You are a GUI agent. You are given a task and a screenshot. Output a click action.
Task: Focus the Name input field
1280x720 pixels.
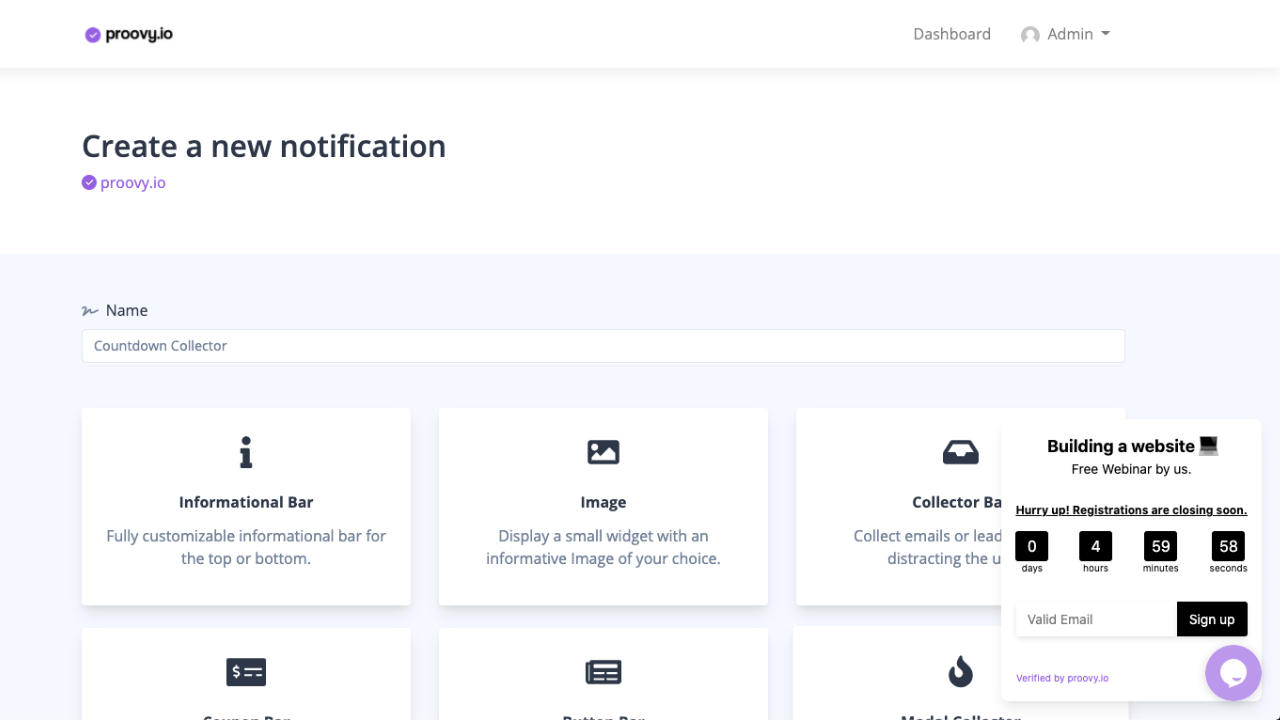[603, 346]
